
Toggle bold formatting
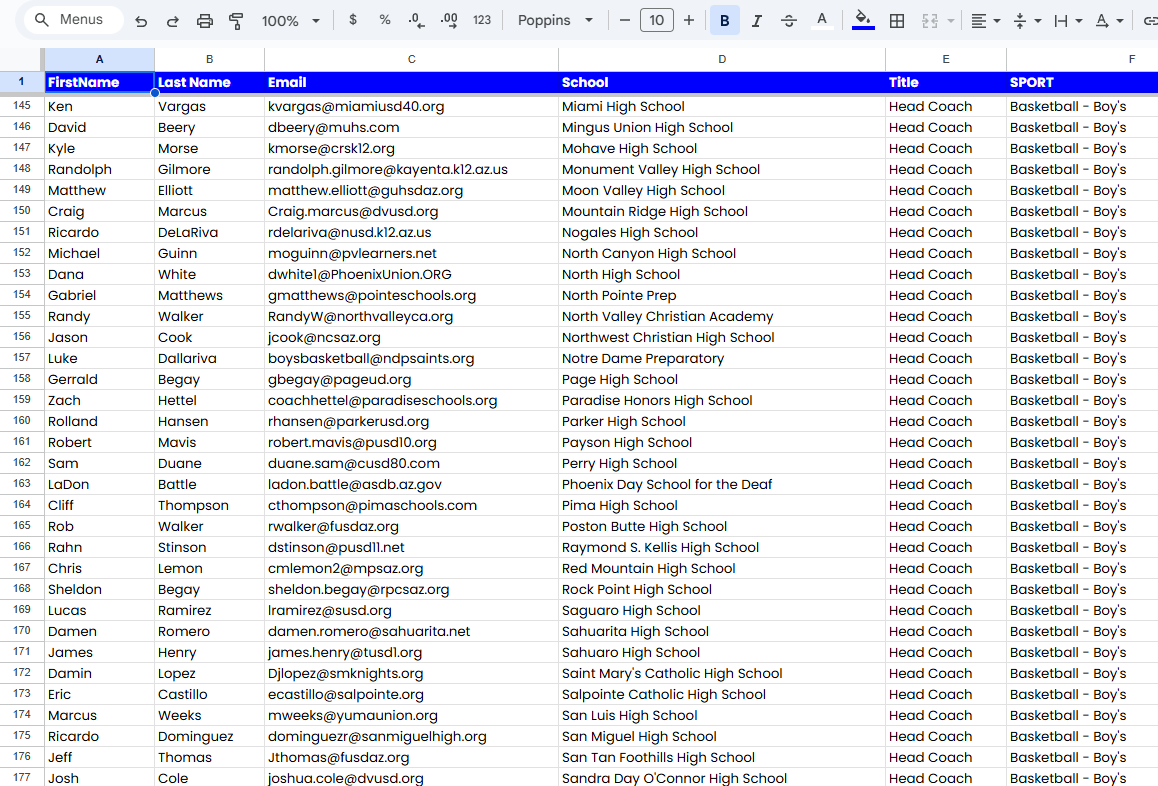[724, 21]
